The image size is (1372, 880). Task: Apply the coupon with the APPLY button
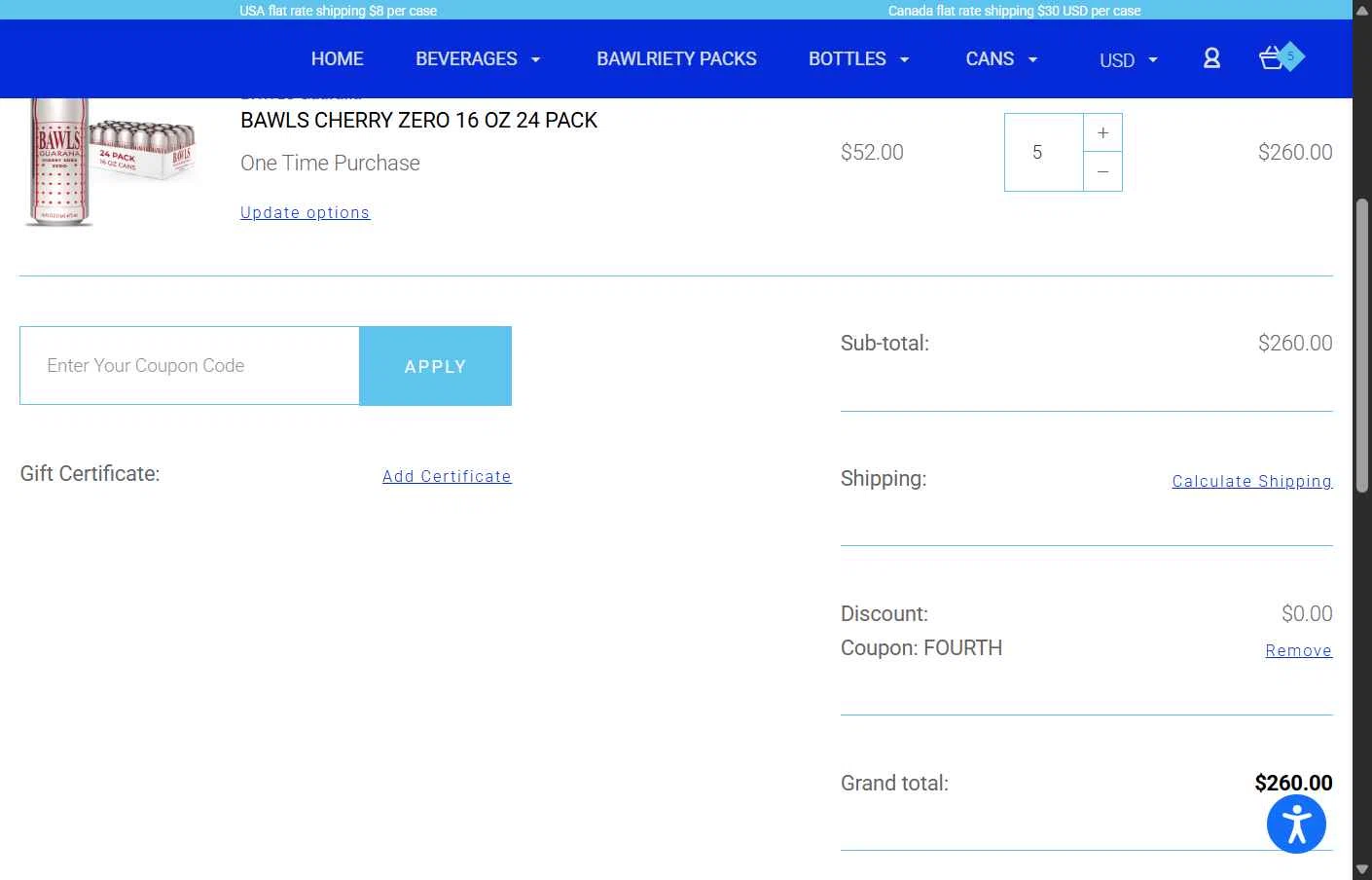click(x=435, y=366)
